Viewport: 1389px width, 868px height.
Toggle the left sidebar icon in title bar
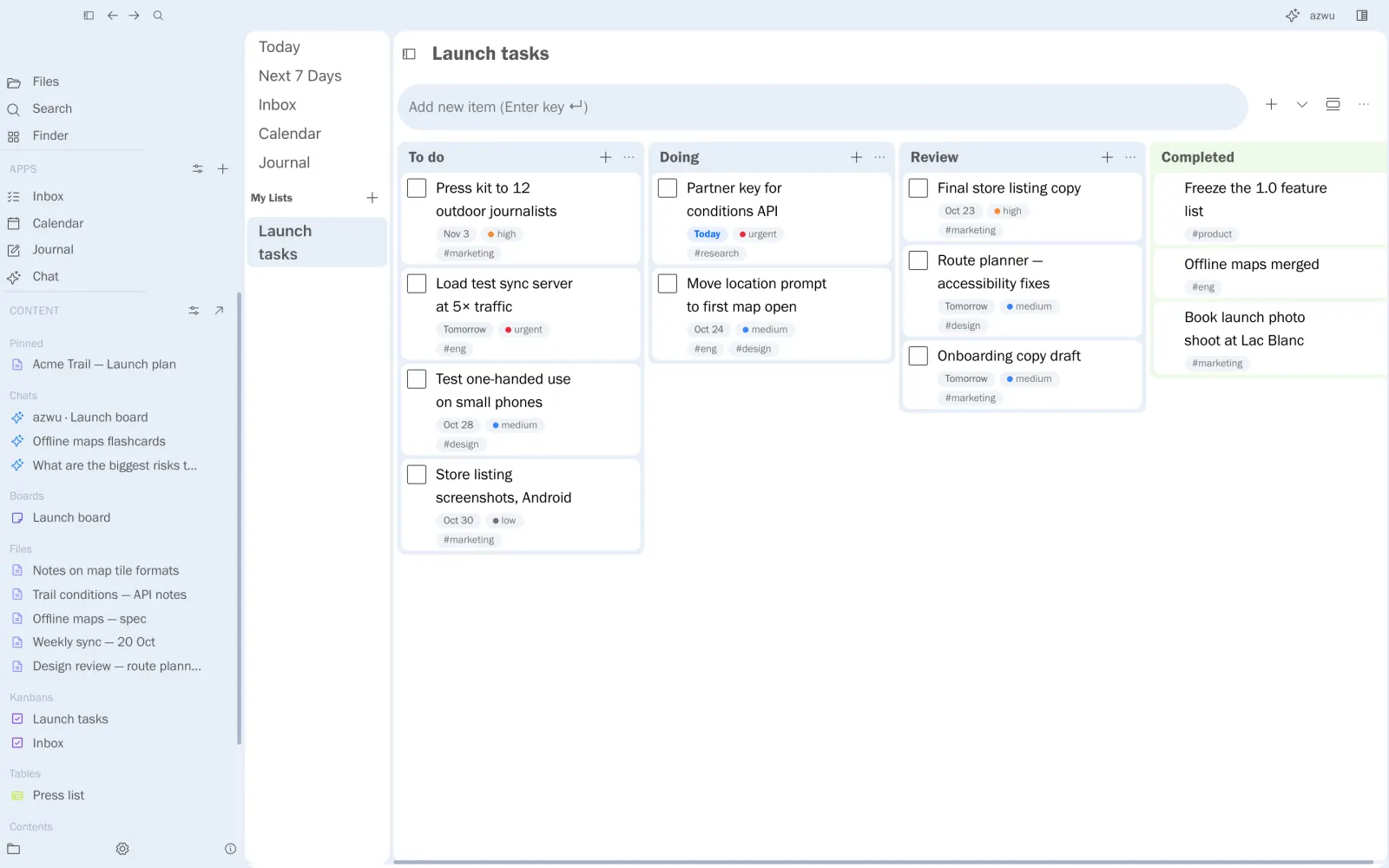tap(89, 16)
